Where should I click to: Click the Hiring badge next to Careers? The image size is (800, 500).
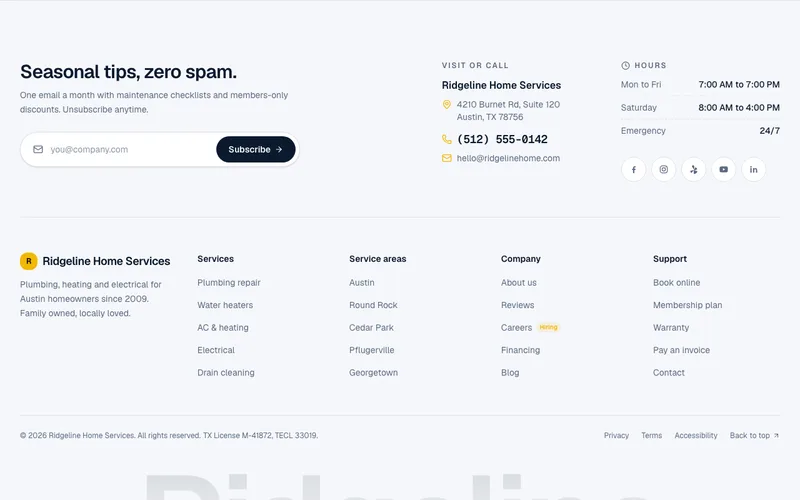548,328
